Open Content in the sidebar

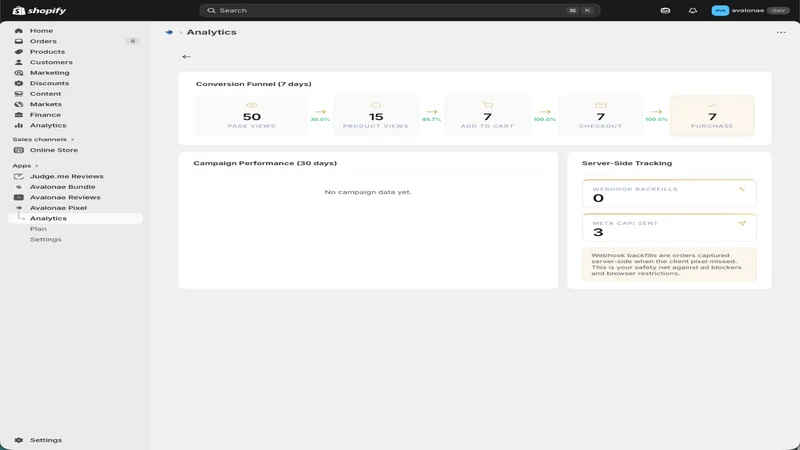click(45, 94)
